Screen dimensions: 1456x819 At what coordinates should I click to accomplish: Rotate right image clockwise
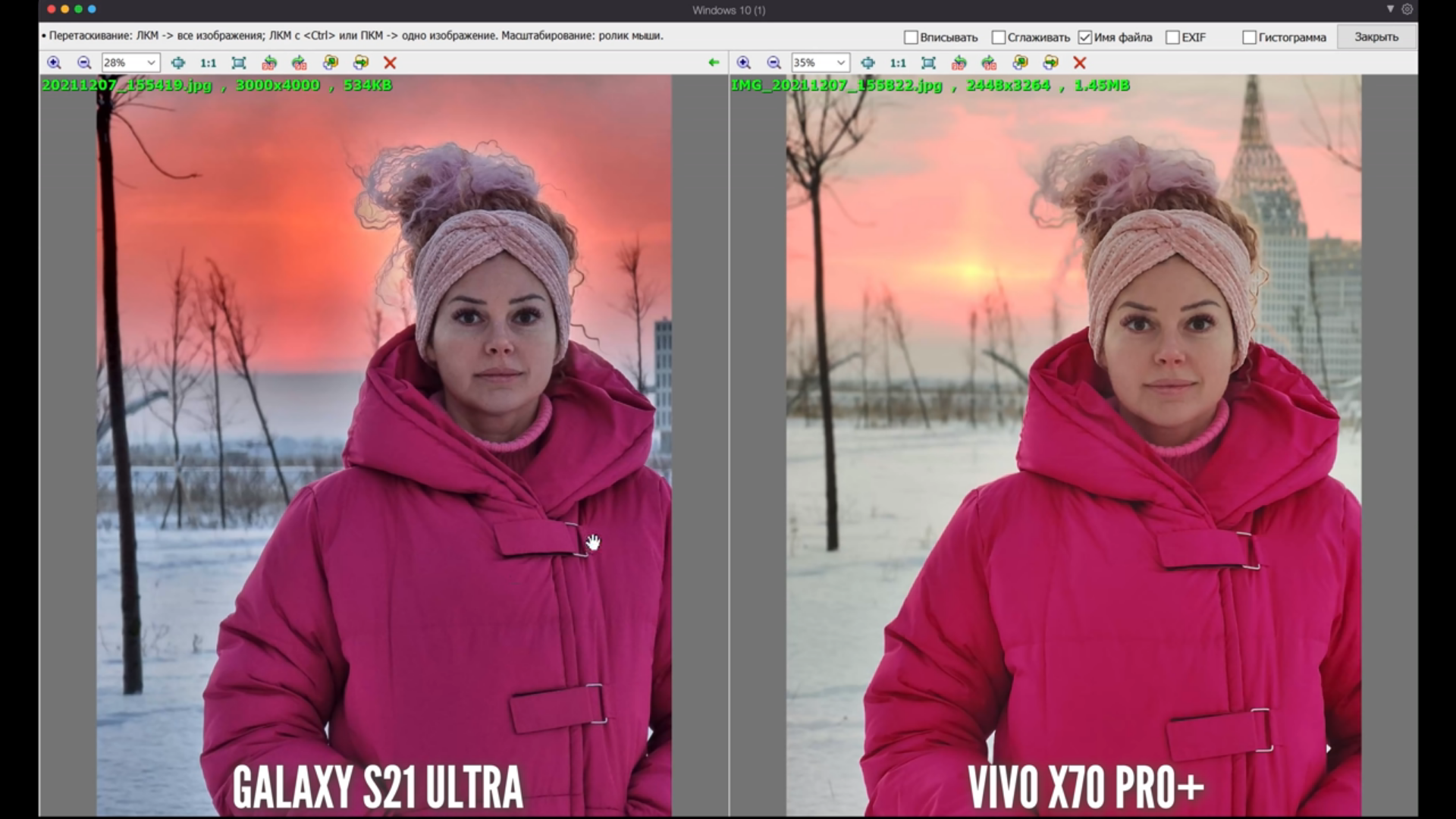pyautogui.click(x=989, y=63)
